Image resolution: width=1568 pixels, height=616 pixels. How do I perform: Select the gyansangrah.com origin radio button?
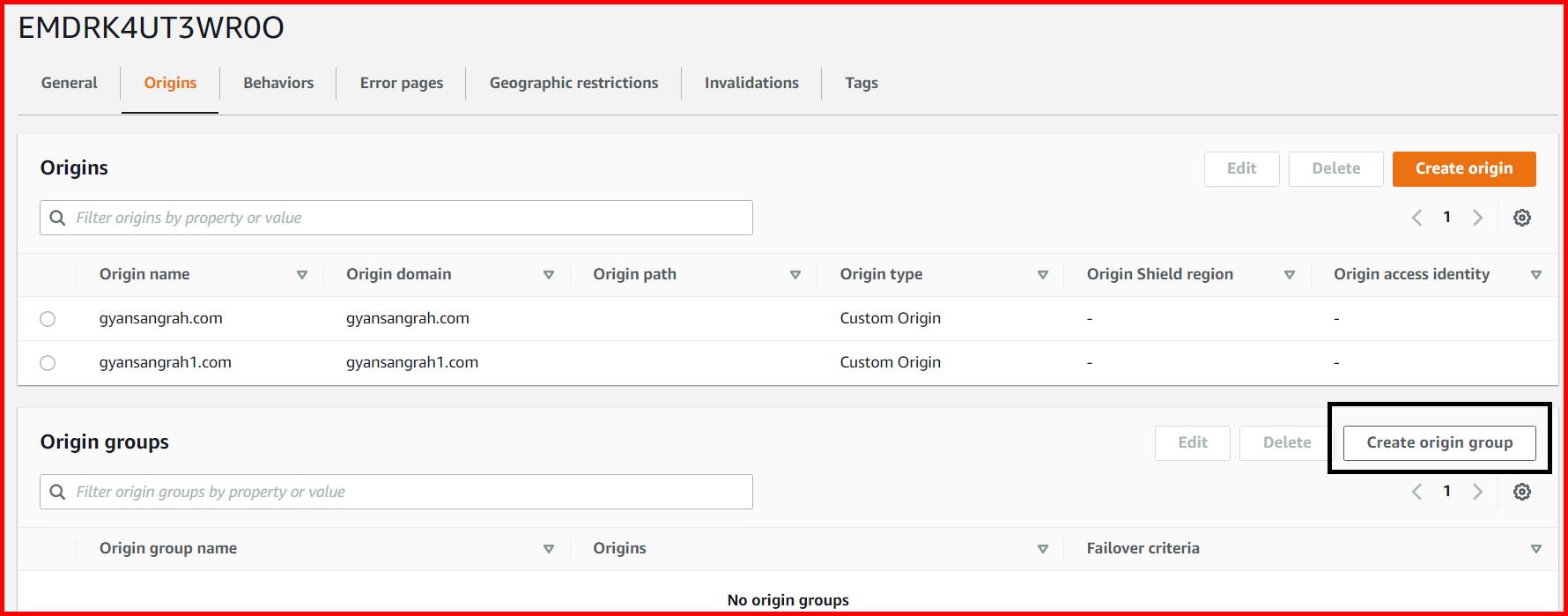48,319
